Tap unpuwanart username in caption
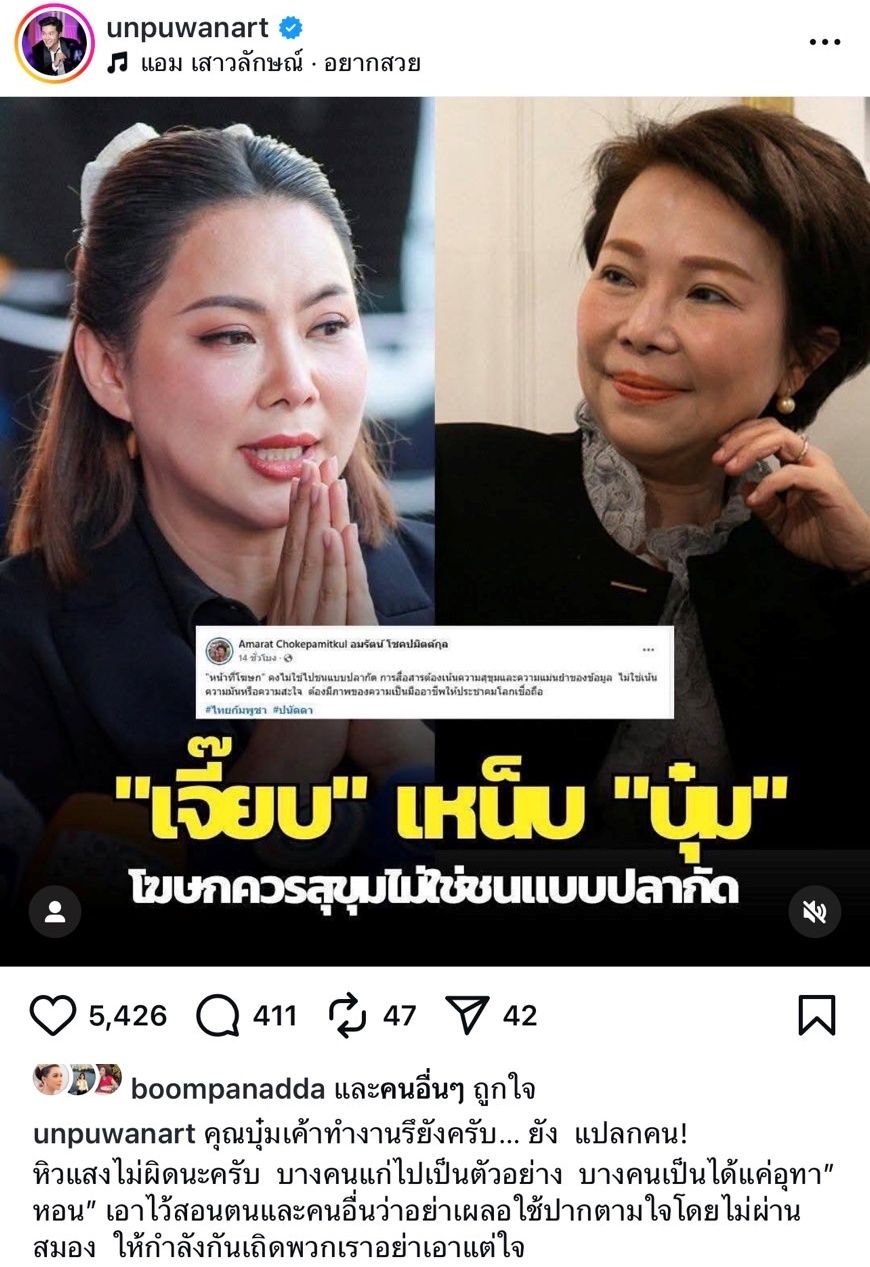Image resolution: width=870 pixels, height=1267 pixels. tap(115, 1134)
